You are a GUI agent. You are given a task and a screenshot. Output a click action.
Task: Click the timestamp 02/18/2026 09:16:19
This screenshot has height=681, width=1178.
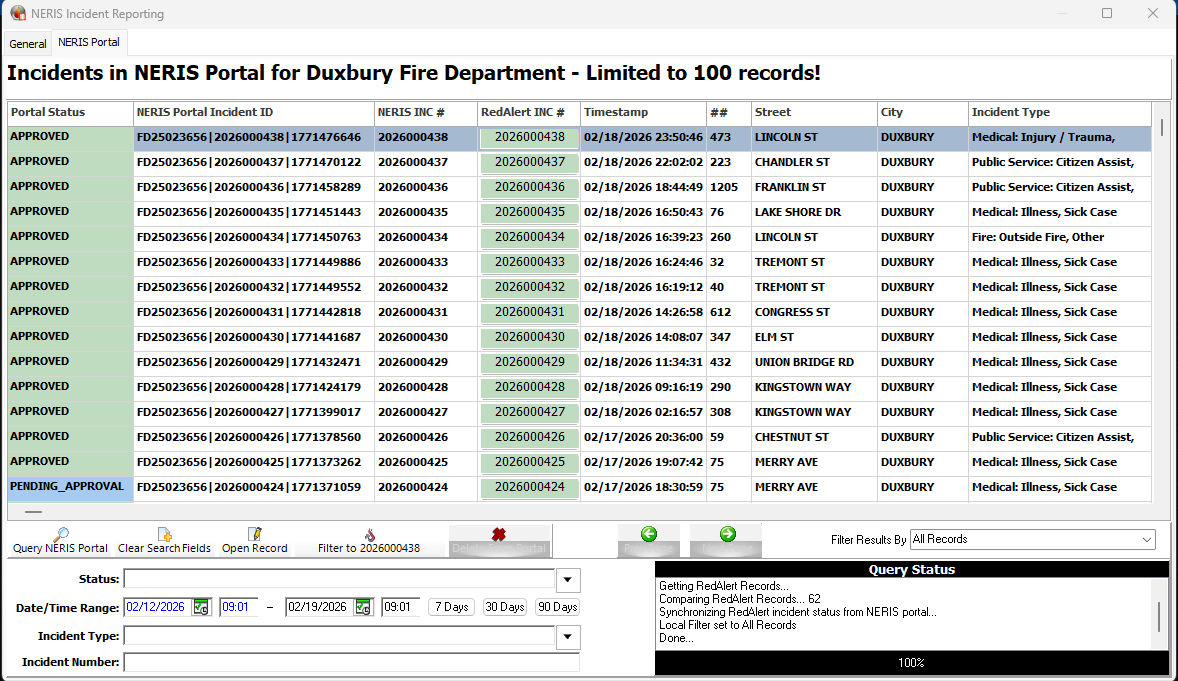click(643, 387)
